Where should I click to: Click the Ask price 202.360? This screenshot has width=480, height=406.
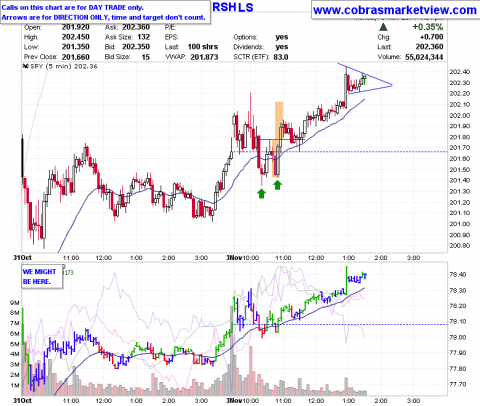point(136,27)
